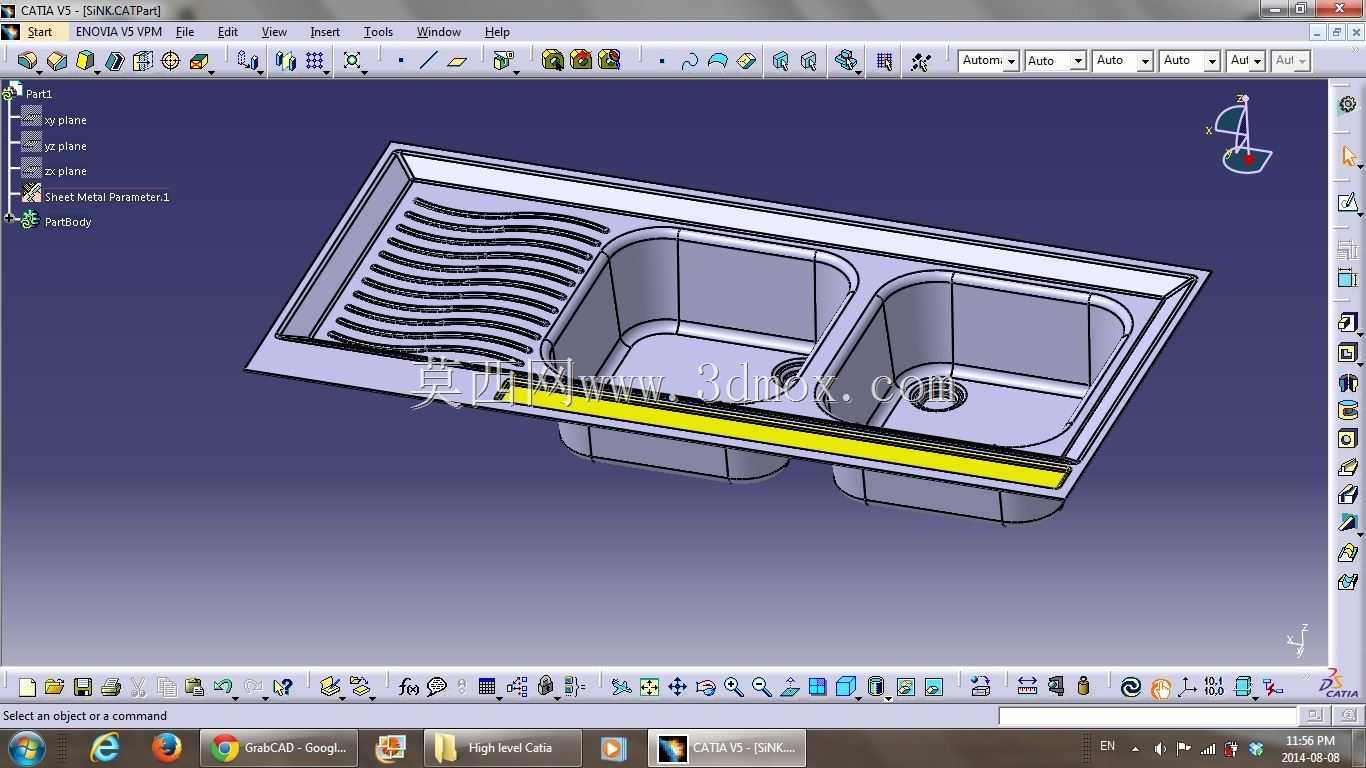Image resolution: width=1366 pixels, height=768 pixels.
Task: Toggle the Hide/Show icon
Action: click(905, 687)
